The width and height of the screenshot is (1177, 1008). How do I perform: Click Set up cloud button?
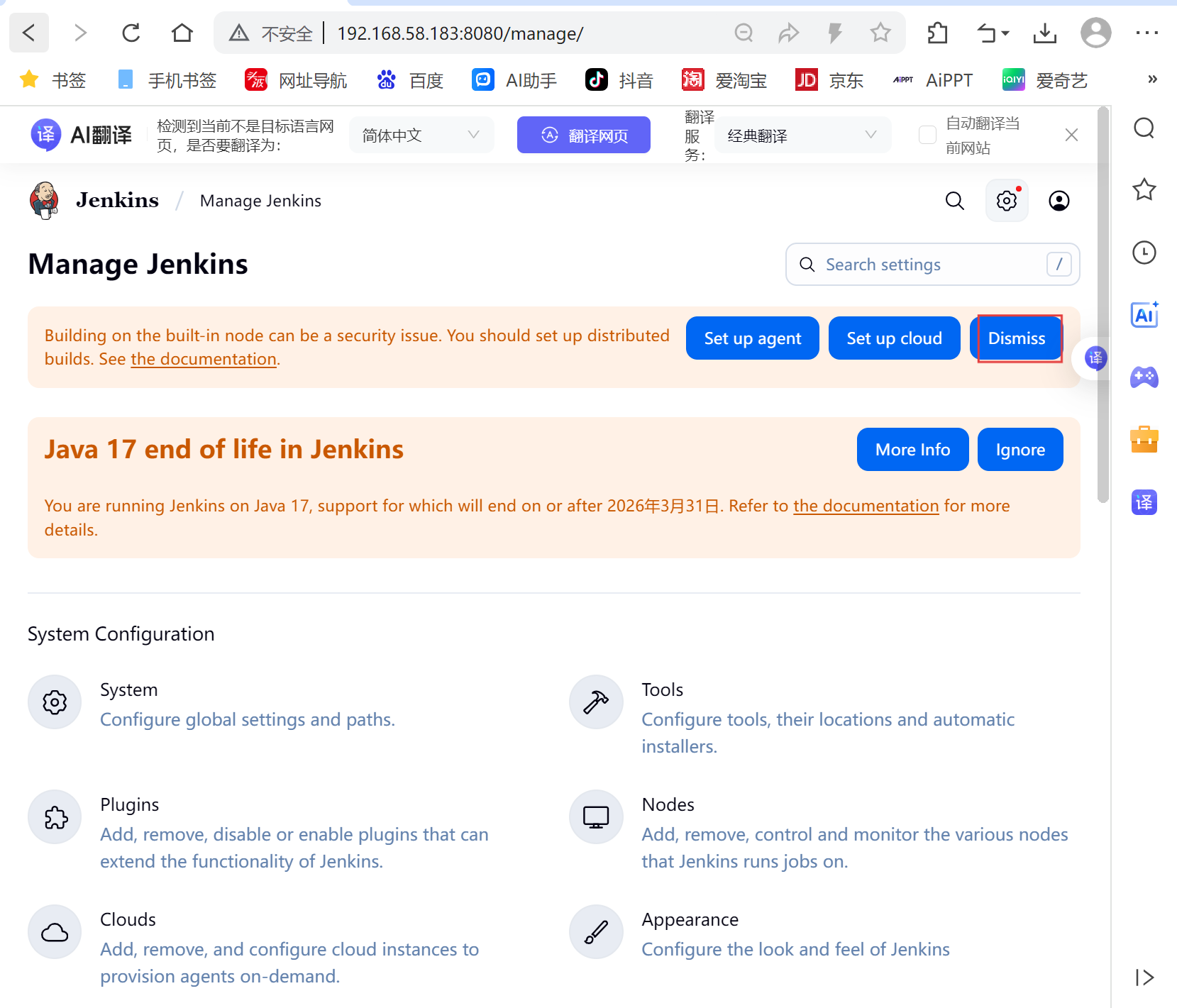pyautogui.click(x=895, y=338)
